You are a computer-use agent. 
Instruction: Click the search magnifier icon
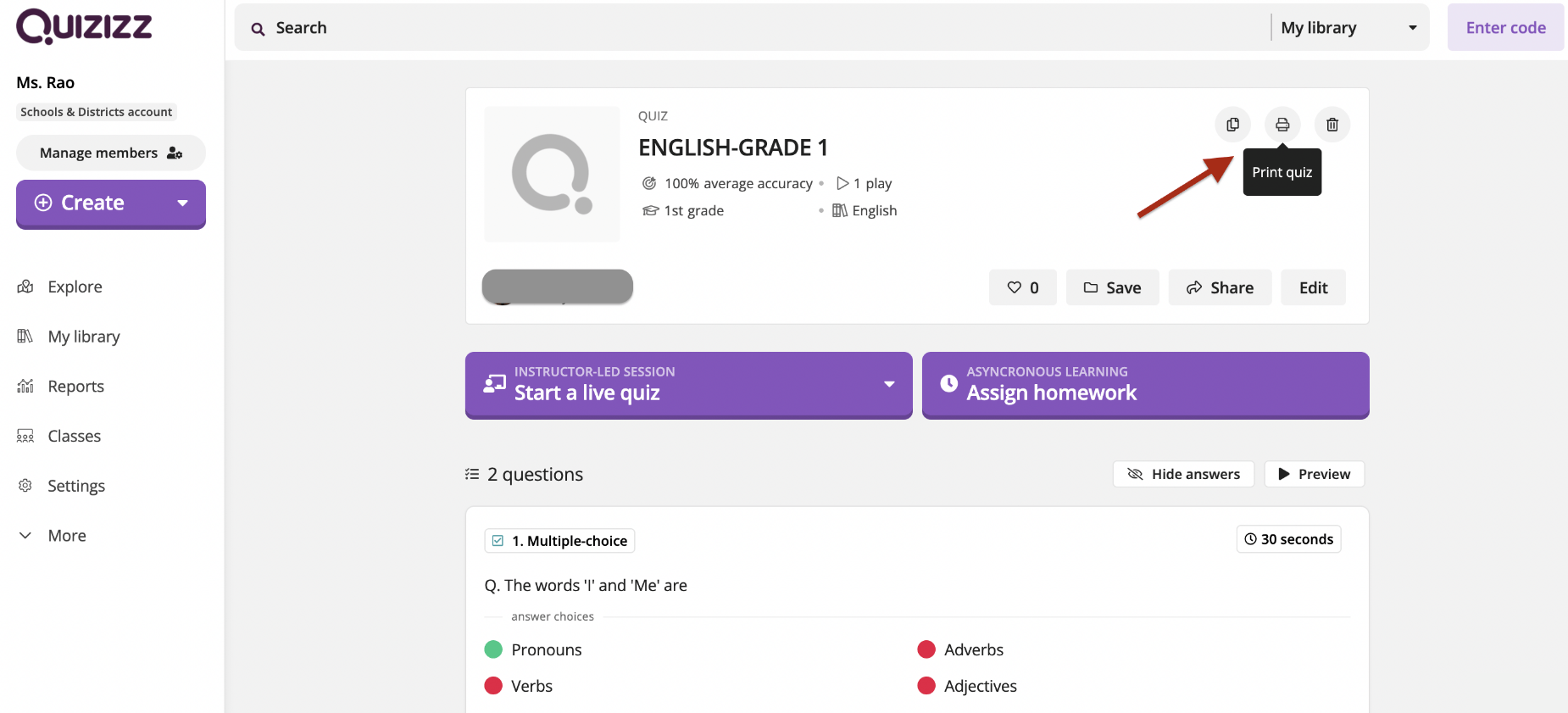coord(259,29)
